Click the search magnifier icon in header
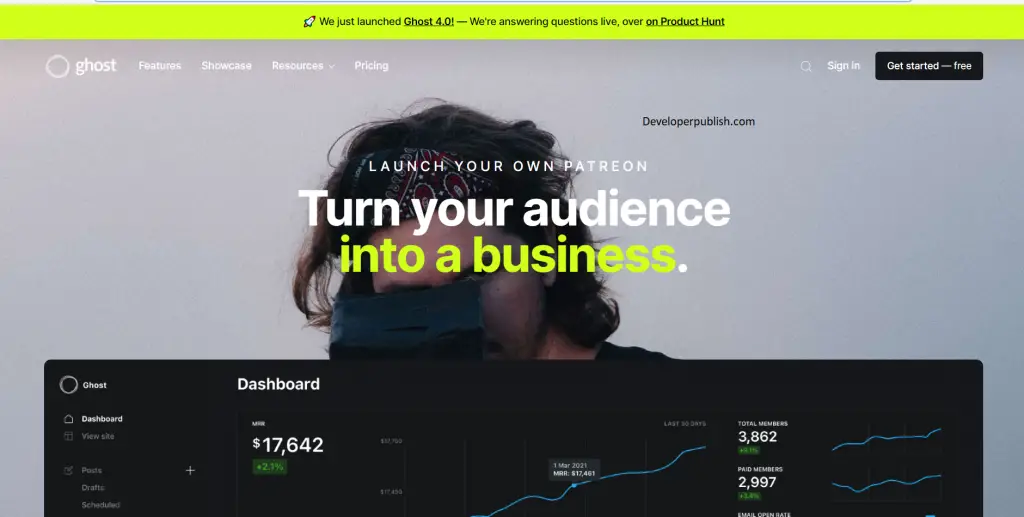Viewport: 1024px width, 517px height. (806, 66)
